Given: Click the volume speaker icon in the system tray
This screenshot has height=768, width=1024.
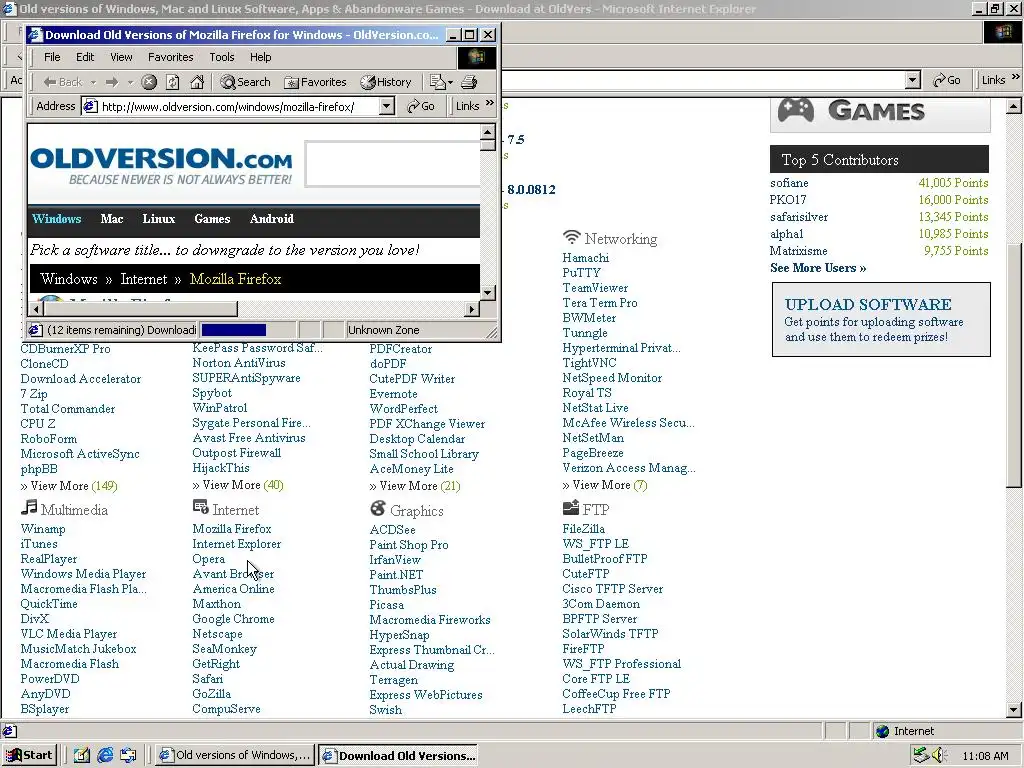Looking at the screenshot, I should pos(939,756).
